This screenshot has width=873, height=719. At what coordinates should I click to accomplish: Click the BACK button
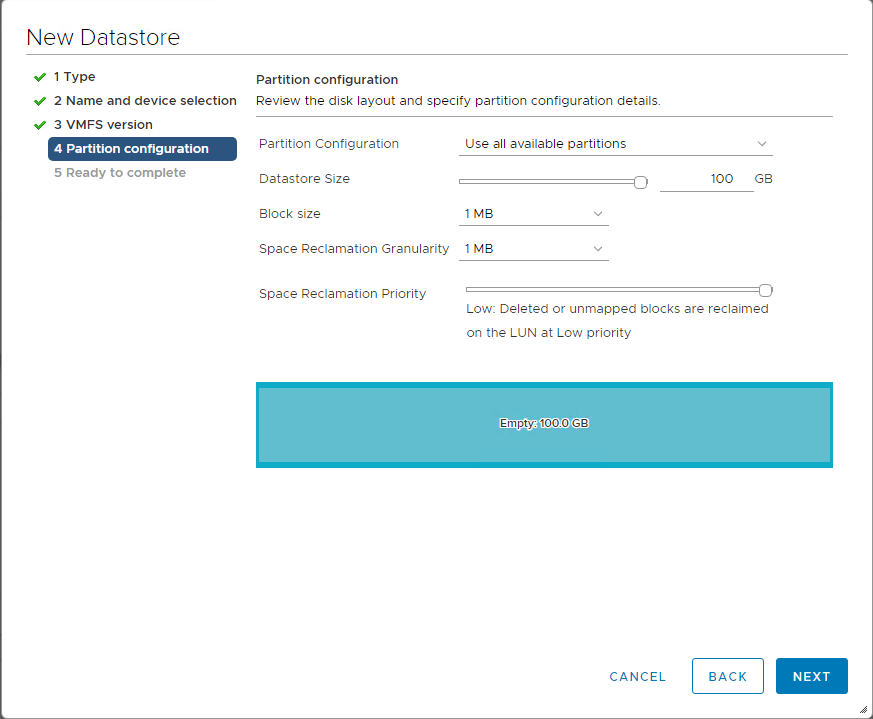[x=728, y=676]
